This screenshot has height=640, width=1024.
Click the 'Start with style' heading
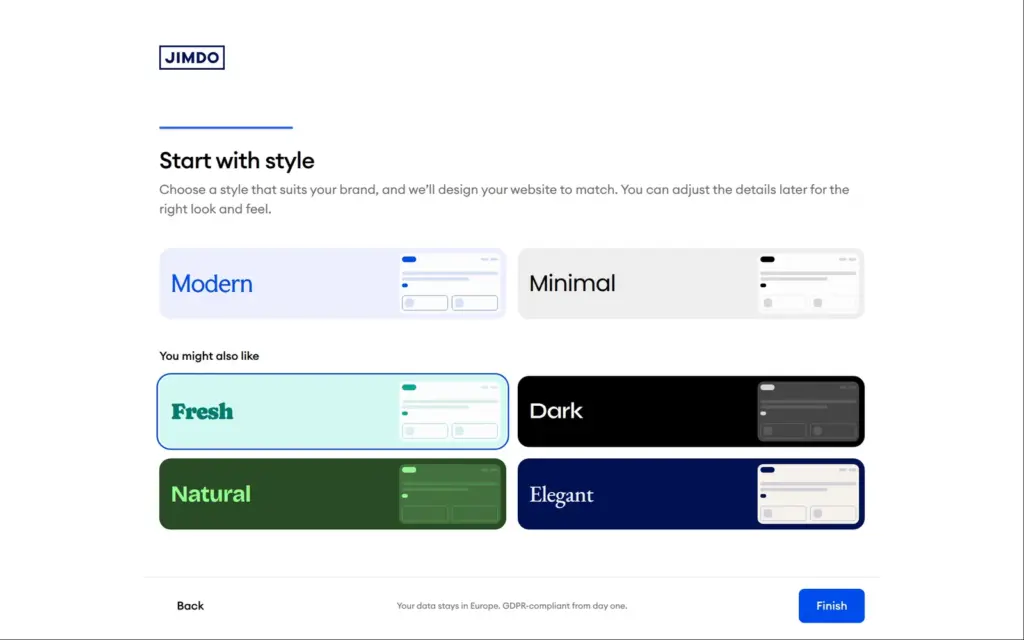tap(237, 161)
